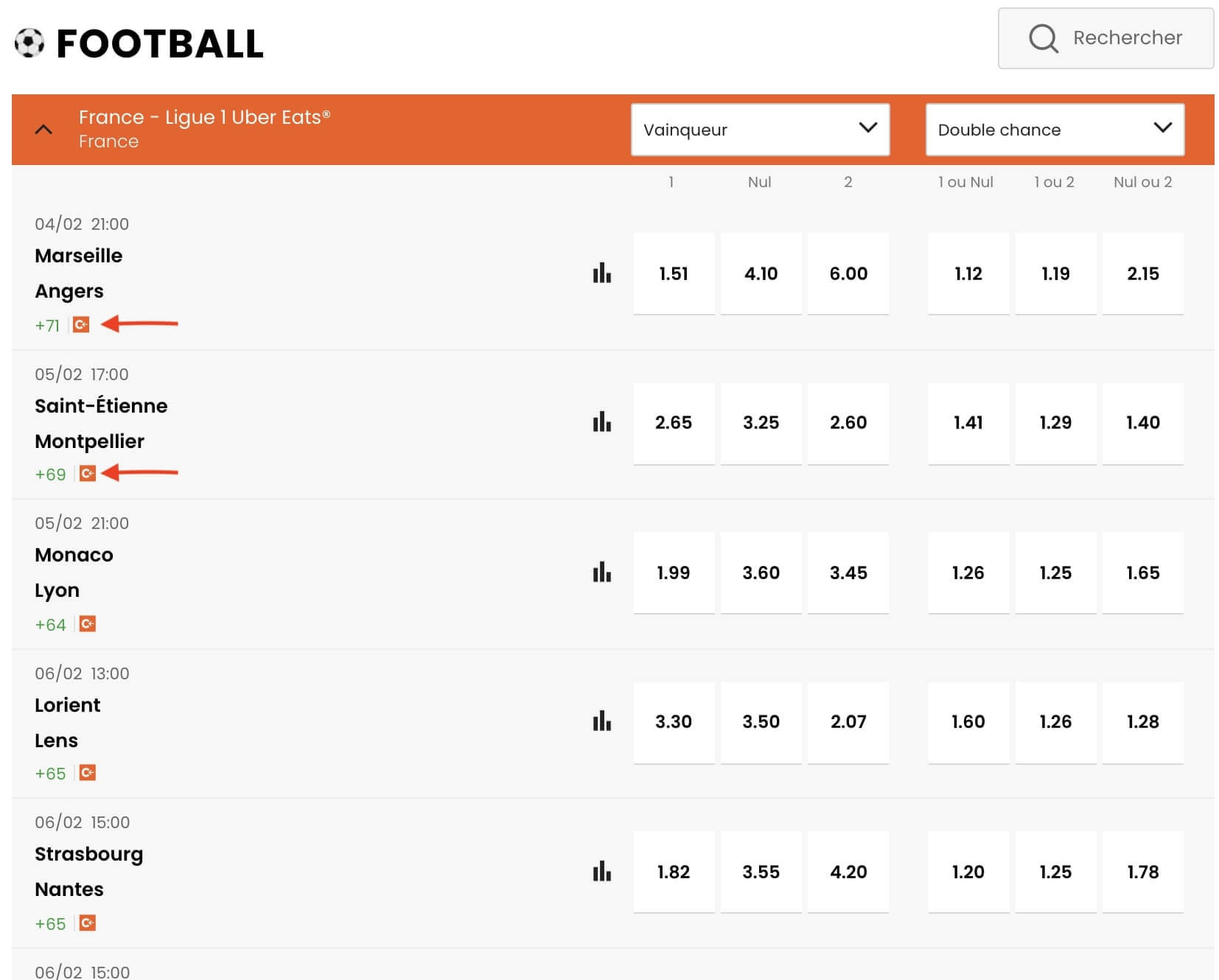The image size is (1219, 980).
Task: Click cashout icon next to +69
Action: point(88,474)
